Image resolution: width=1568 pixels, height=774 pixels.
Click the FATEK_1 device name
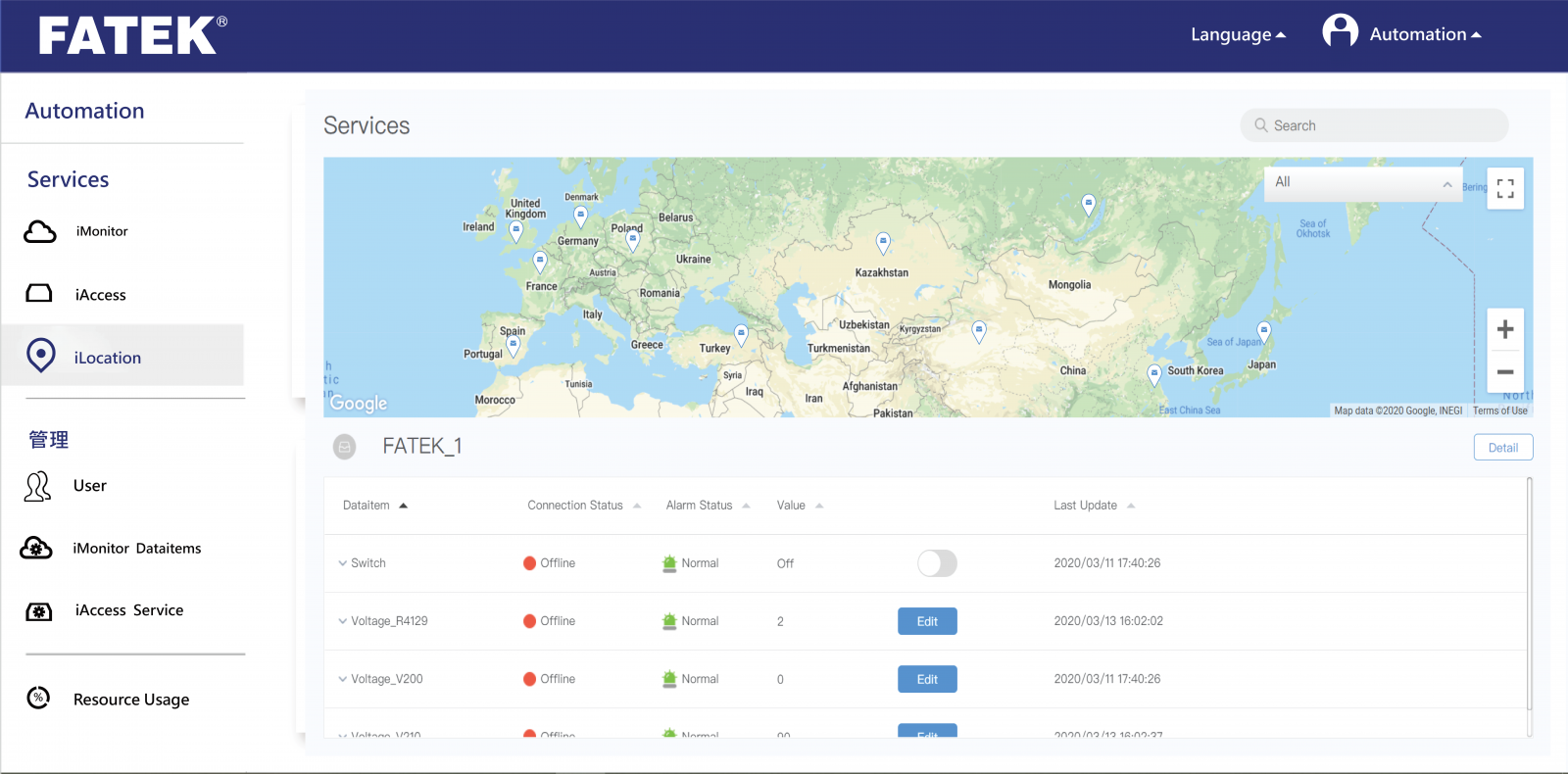point(421,447)
